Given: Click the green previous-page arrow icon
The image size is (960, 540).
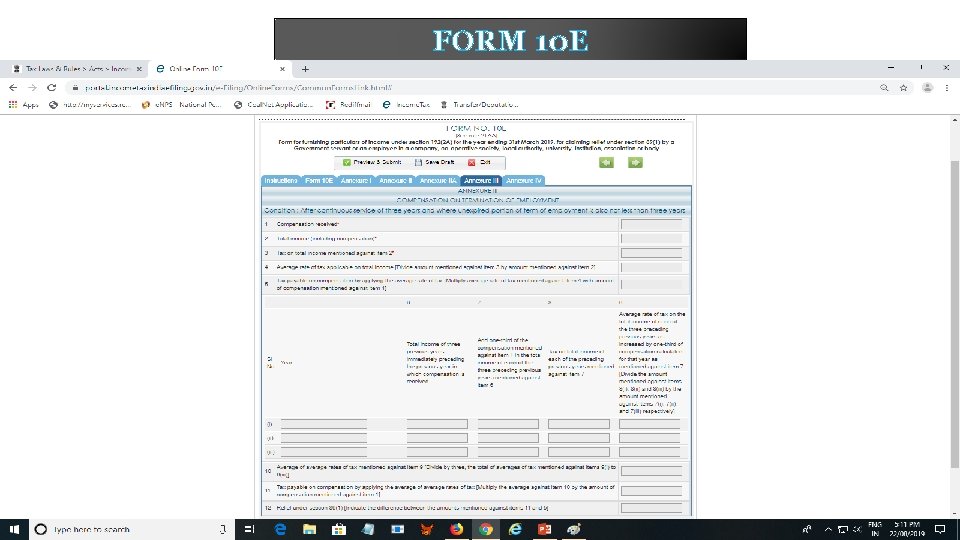Looking at the screenshot, I should (606, 162).
